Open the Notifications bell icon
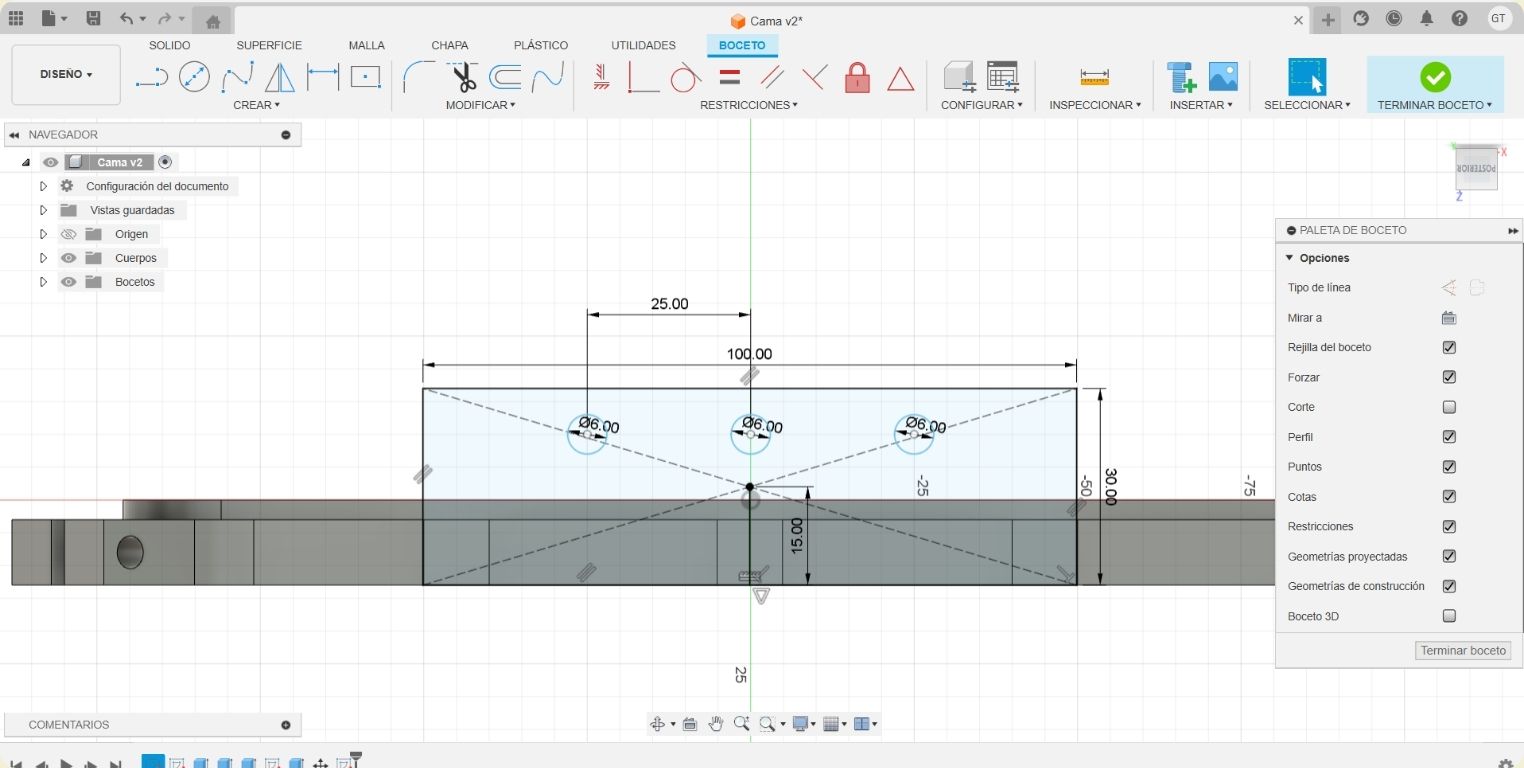 point(1426,18)
